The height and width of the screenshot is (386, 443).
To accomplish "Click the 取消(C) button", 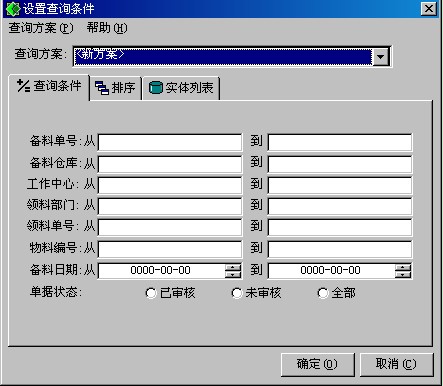I will pos(396,364).
